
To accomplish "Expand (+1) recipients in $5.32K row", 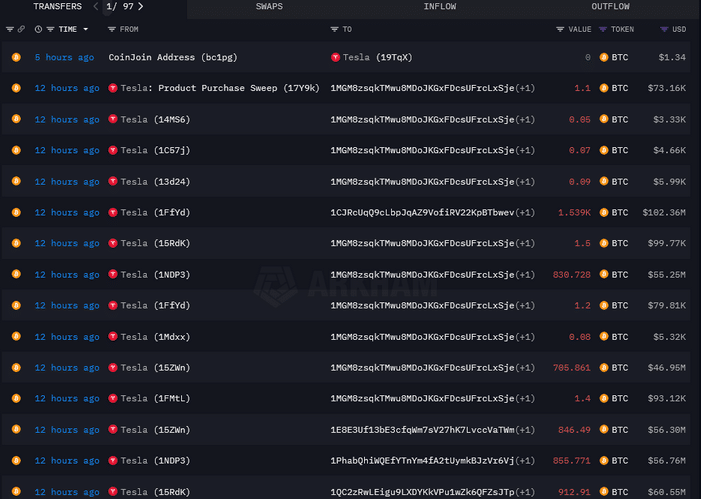I will 525,337.
